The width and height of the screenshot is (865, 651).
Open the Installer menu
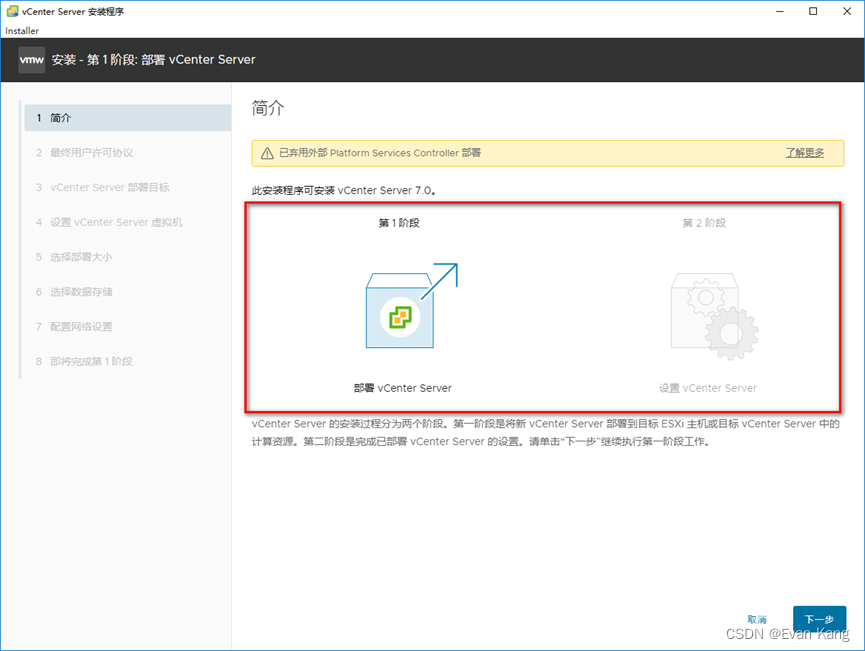(22, 31)
